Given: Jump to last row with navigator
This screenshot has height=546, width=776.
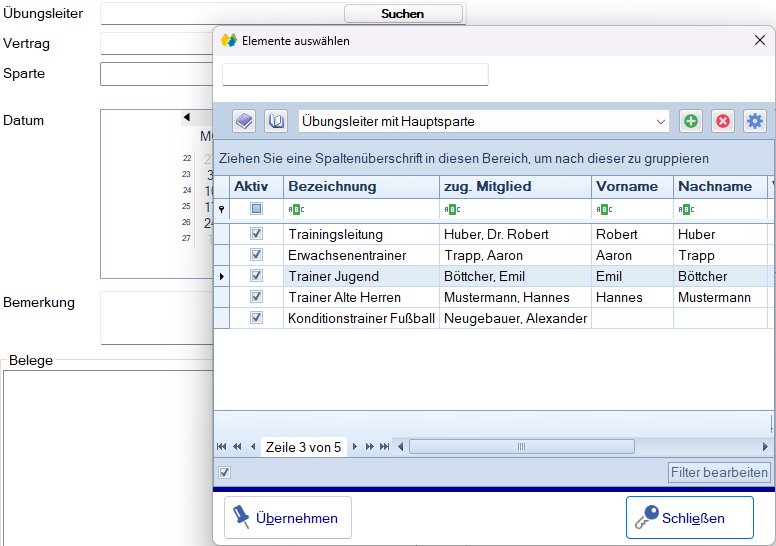Looking at the screenshot, I should coord(385,447).
